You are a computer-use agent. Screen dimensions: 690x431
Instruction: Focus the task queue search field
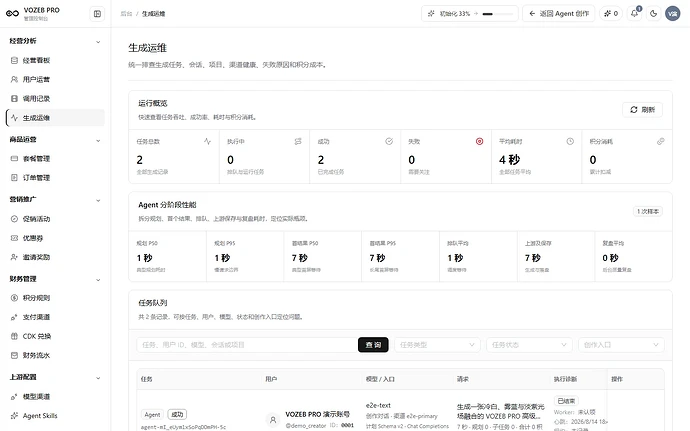pyautogui.click(x=247, y=345)
